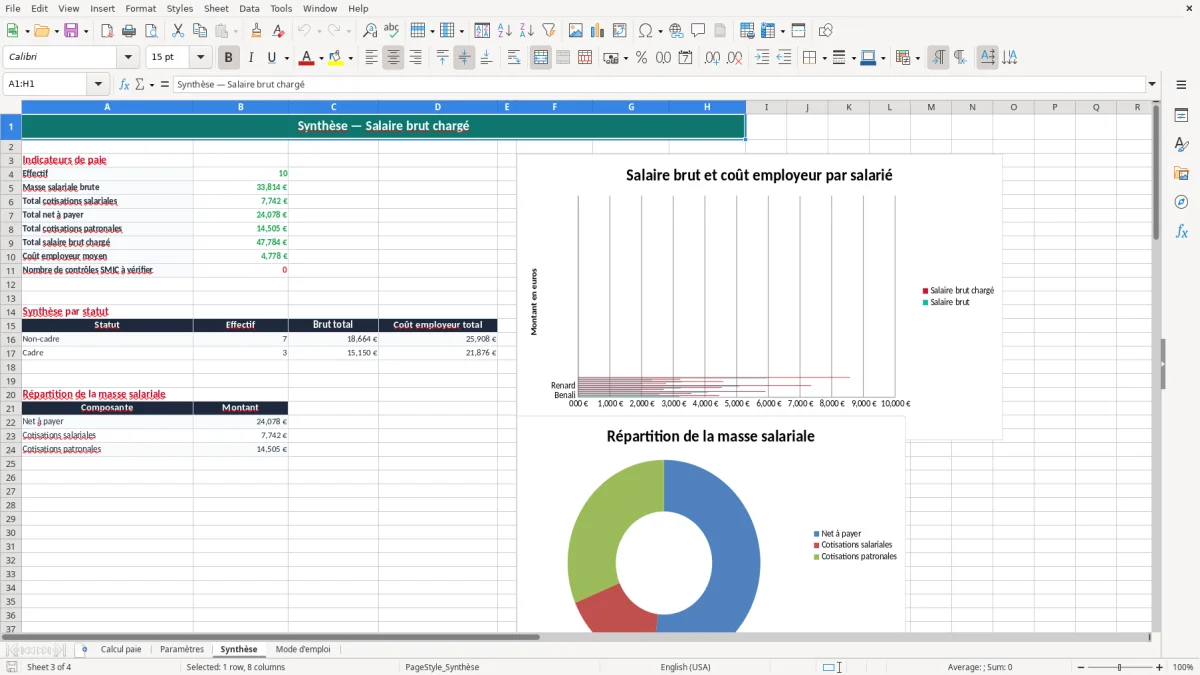Click the Name Box field

coord(46,84)
